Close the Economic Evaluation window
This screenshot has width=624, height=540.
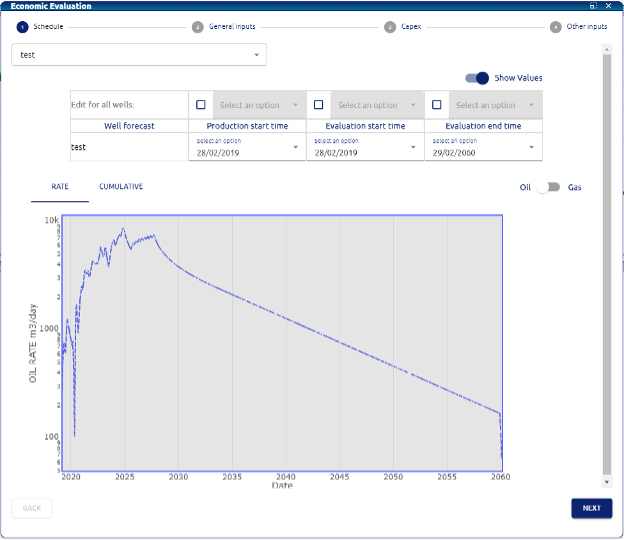click(606, 6)
